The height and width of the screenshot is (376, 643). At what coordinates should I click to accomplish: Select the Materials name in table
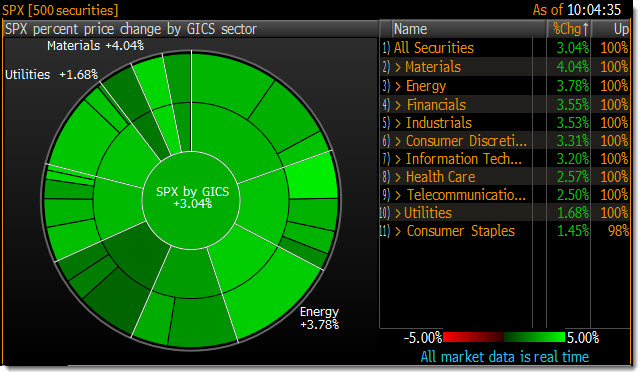pos(433,67)
